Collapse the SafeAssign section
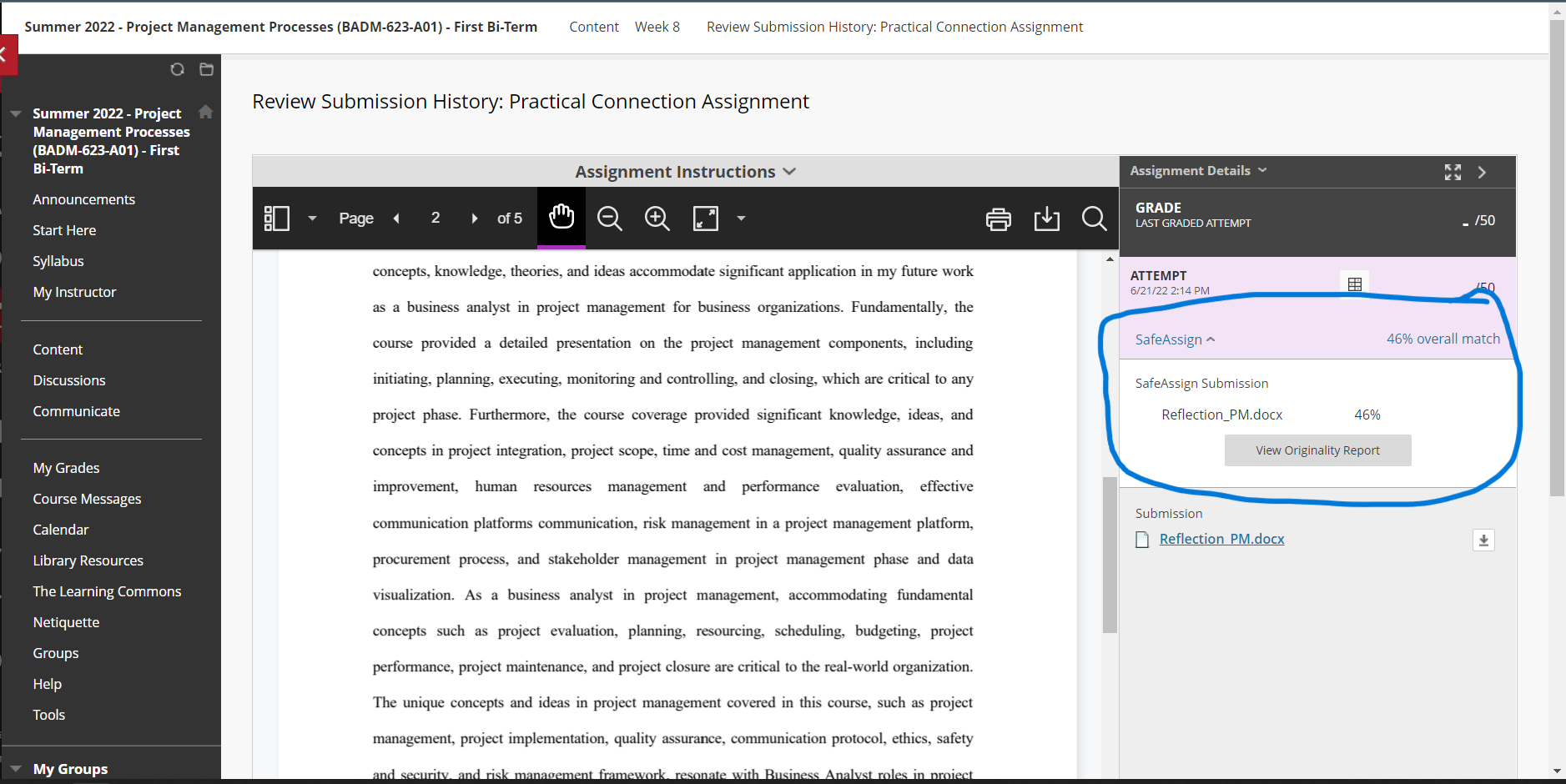This screenshot has height=784, width=1566. point(1175,339)
